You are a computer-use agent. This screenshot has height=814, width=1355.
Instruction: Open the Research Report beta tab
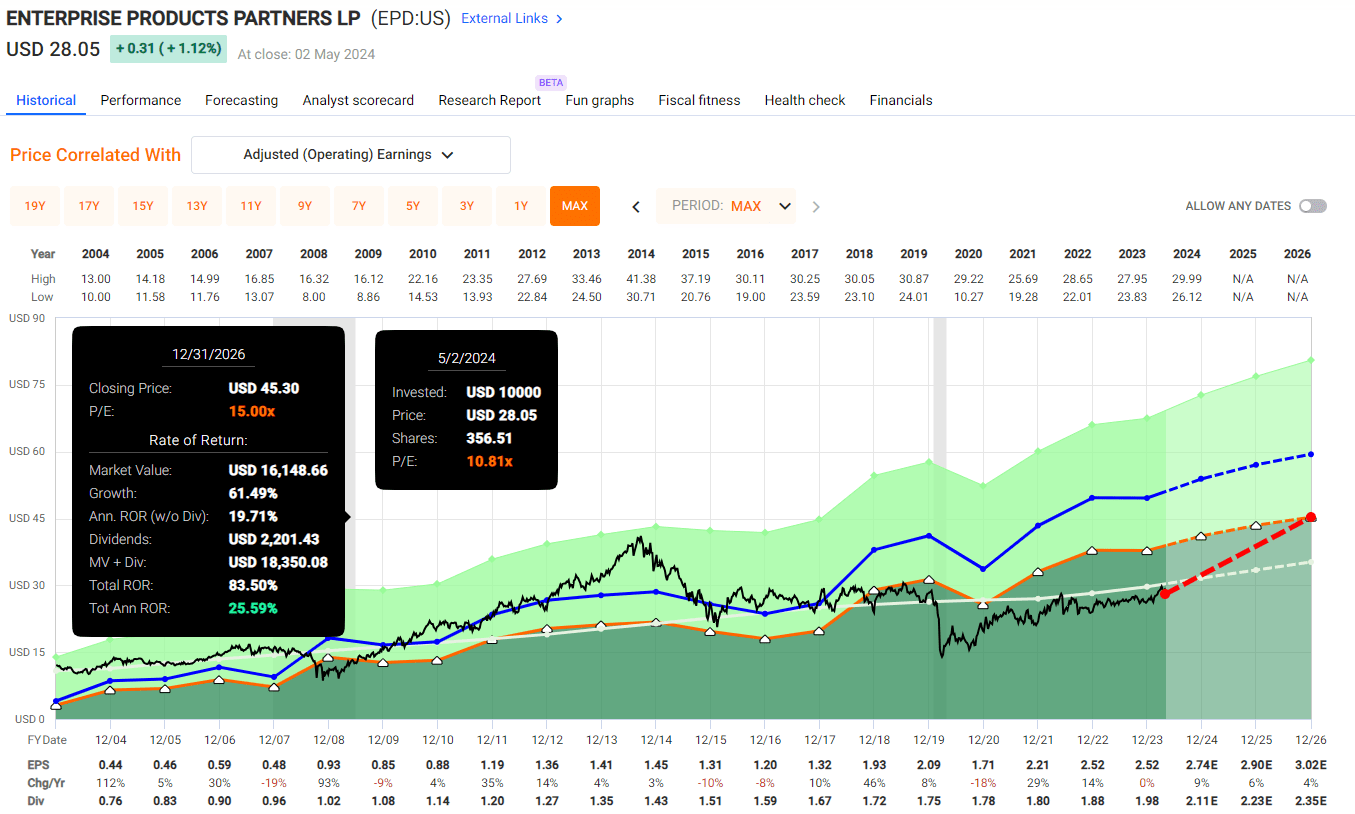(x=489, y=100)
